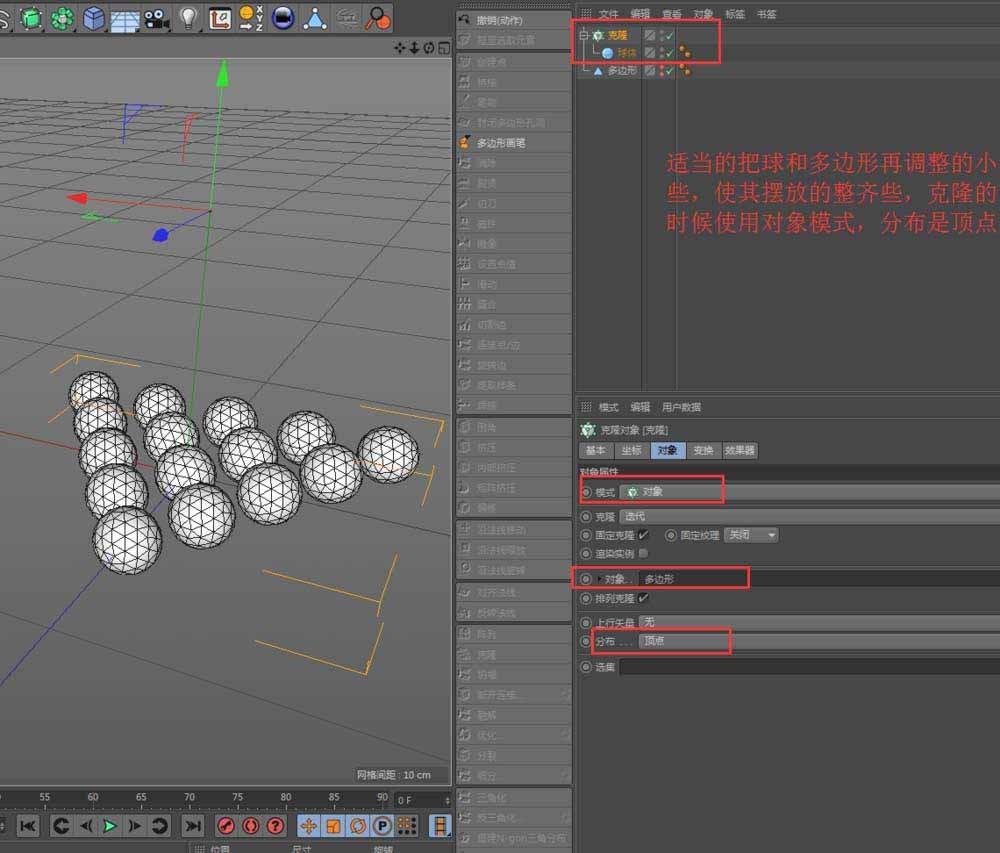Viewport: 1000px width, 853px height.
Task: Click the light icon on the top toolbar
Action: coord(190,17)
